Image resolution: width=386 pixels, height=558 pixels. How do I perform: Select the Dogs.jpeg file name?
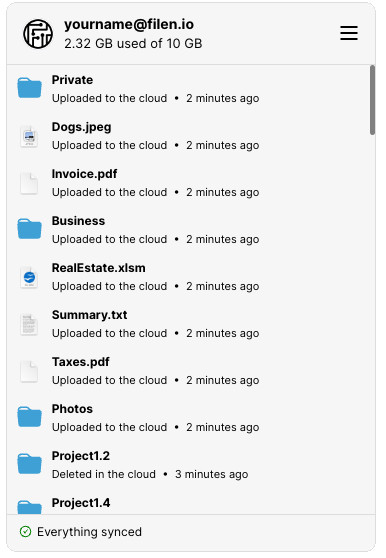[x=81, y=127]
